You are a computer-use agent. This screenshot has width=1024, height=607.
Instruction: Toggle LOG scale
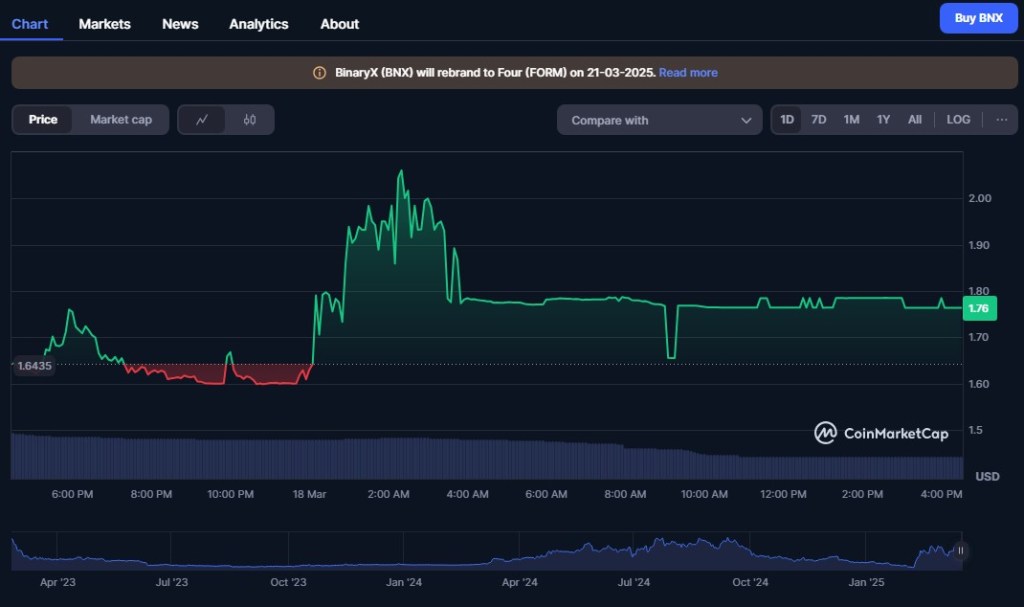click(958, 120)
